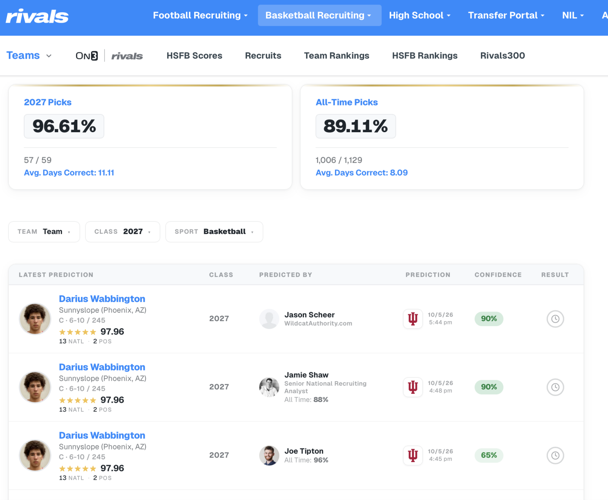The height and width of the screenshot is (500, 608).
Task: Click 90% confidence badge in Jamie Shaw row
Action: 489,387
